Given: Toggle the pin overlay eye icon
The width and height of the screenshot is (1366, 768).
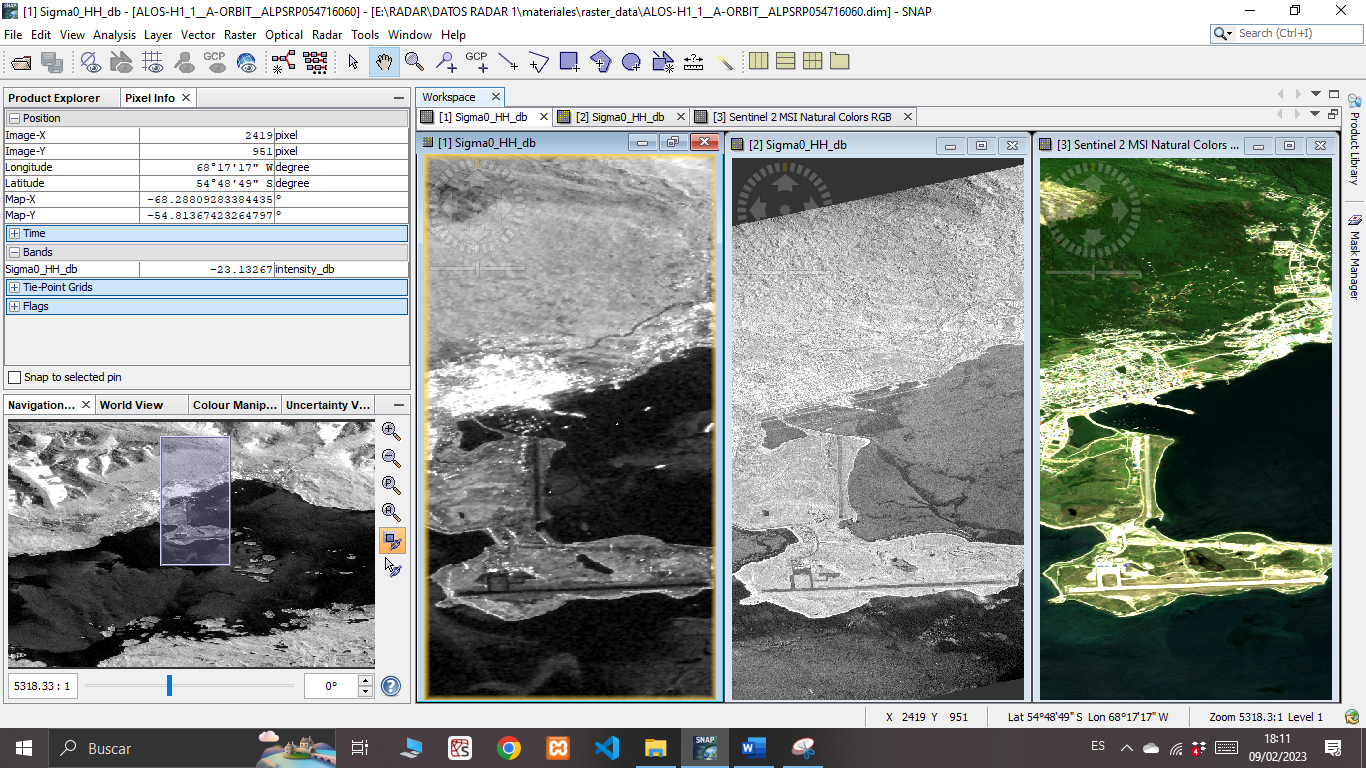Looking at the screenshot, I should pyautogui.click(x=184, y=62).
